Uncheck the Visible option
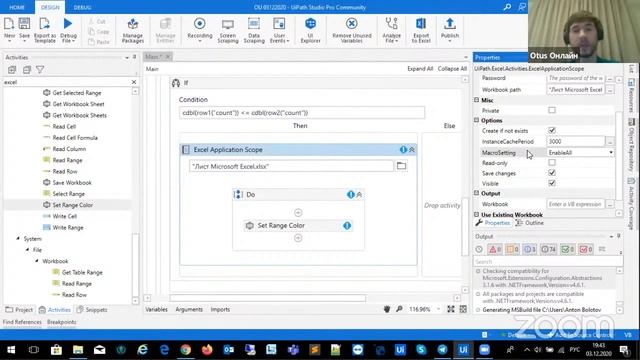The image size is (640, 360). pos(552,183)
